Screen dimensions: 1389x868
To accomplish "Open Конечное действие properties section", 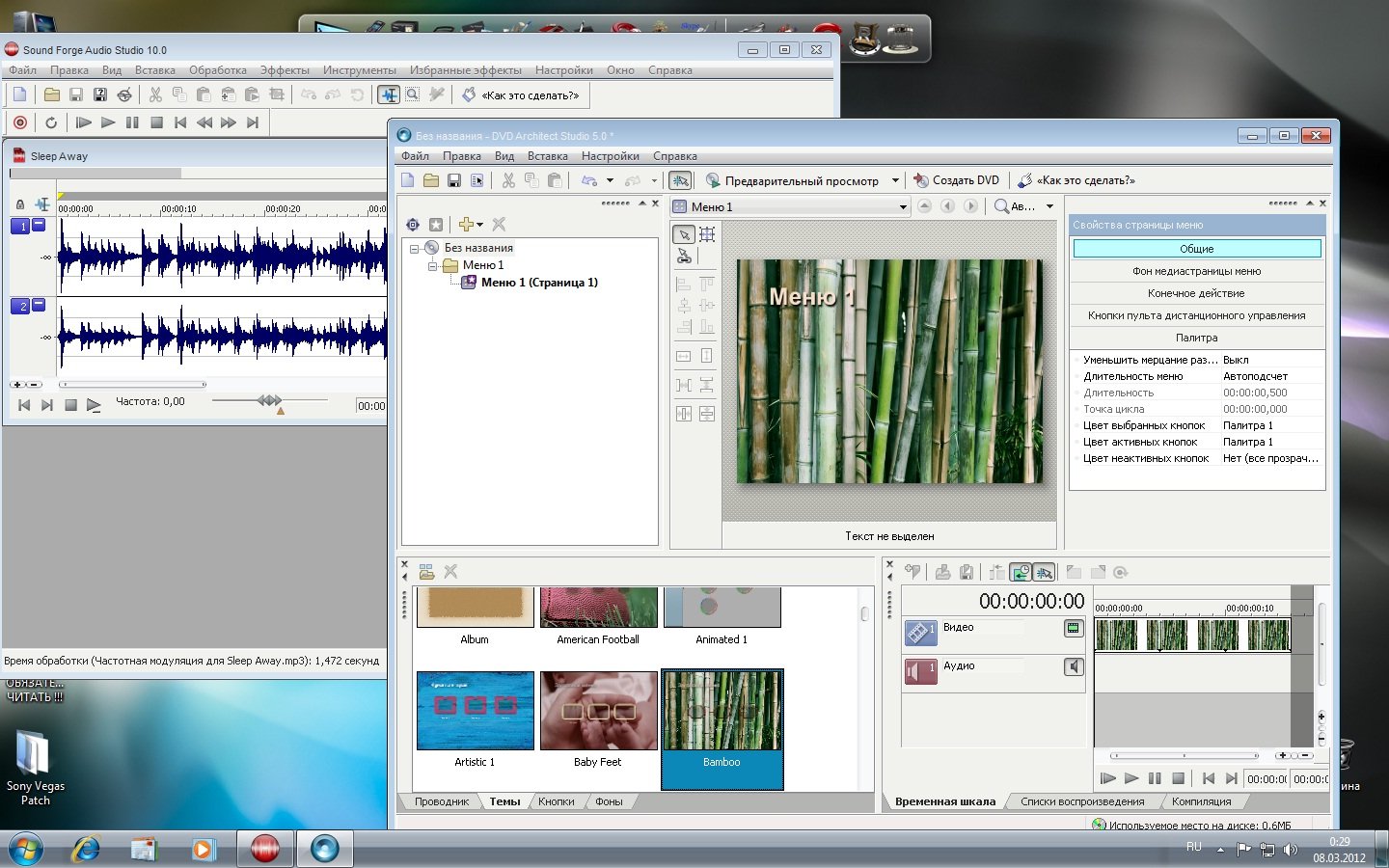I will 1197,293.
